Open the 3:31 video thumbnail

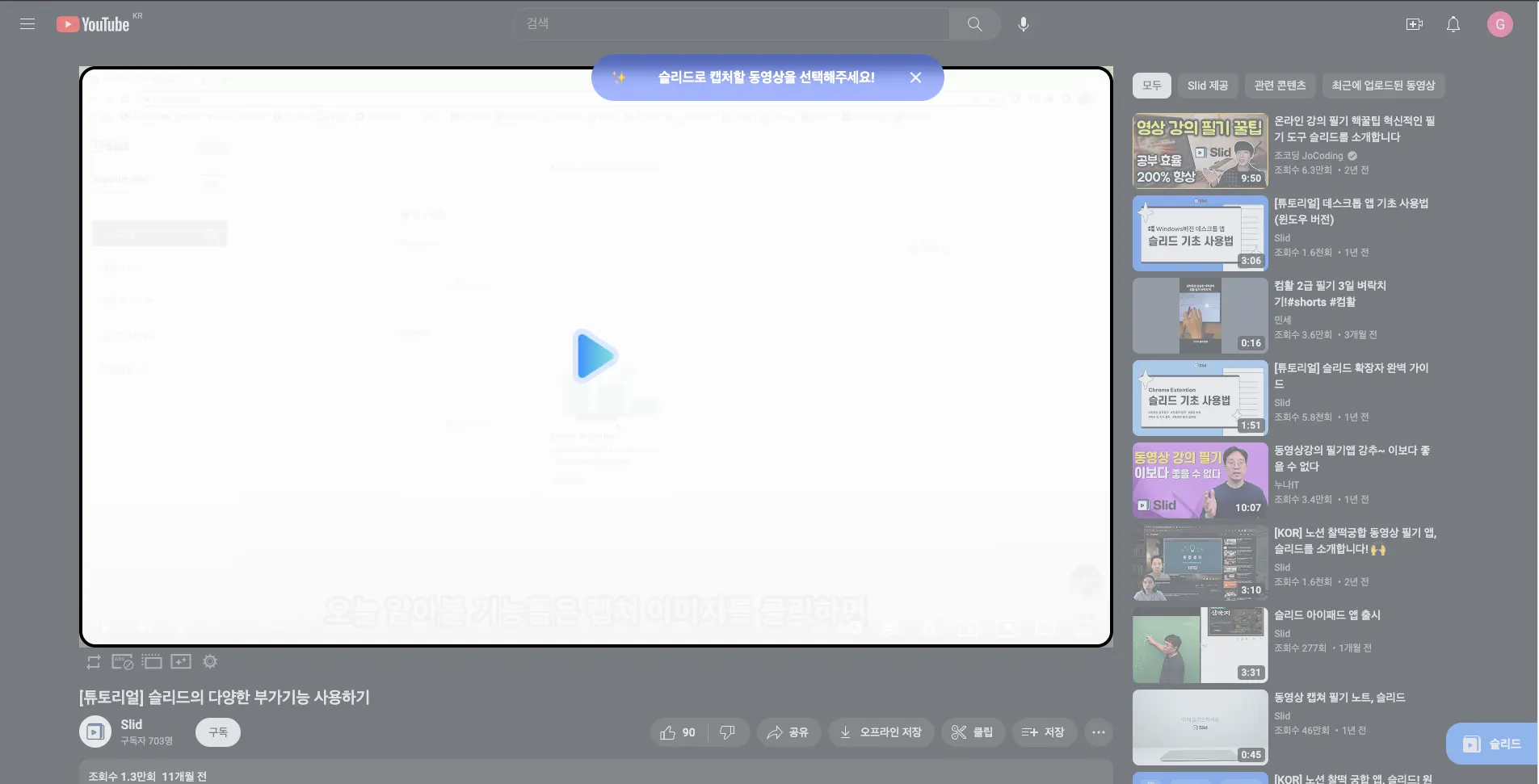(1201, 645)
